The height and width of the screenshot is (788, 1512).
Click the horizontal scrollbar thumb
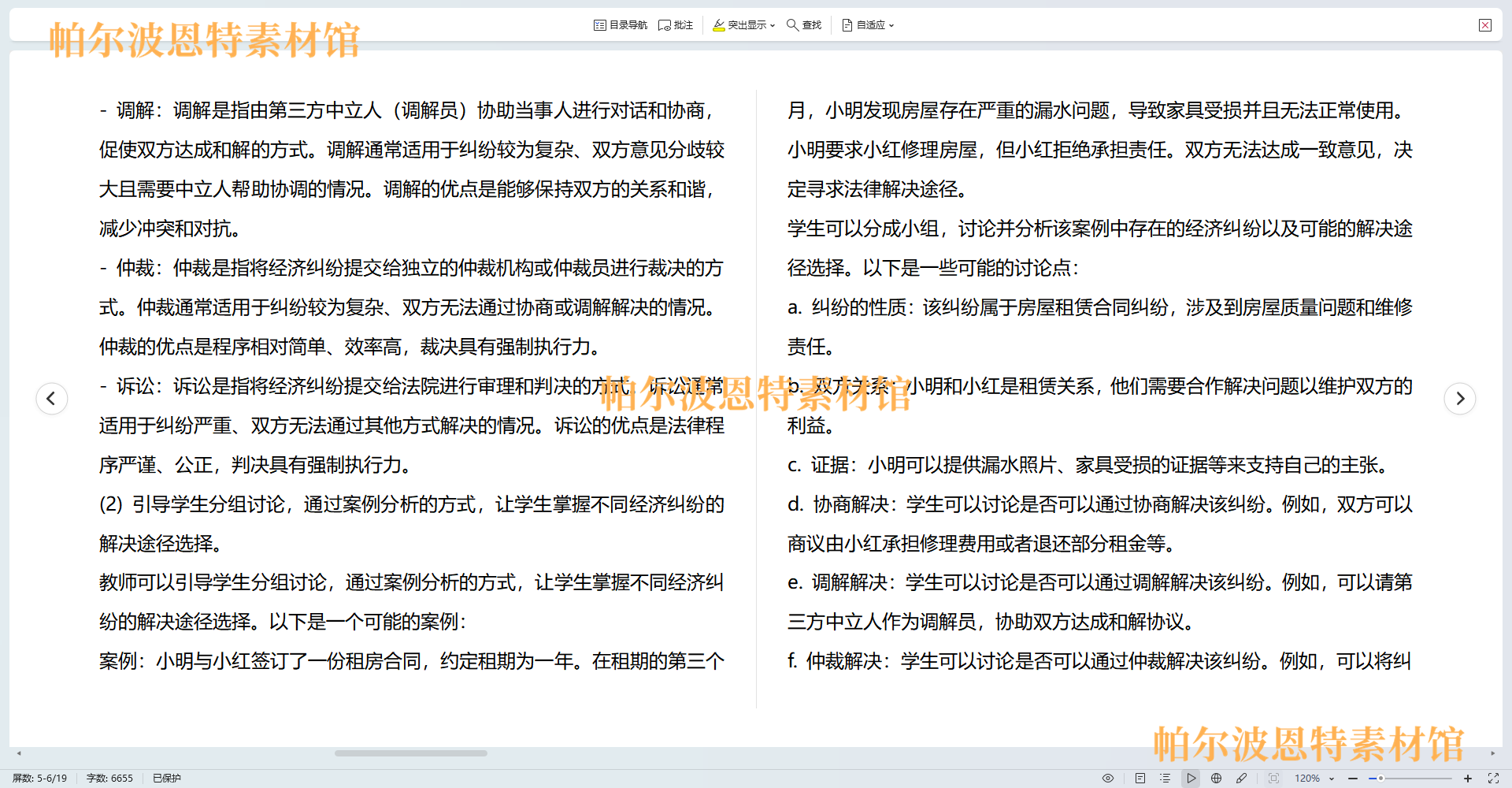coord(410,753)
